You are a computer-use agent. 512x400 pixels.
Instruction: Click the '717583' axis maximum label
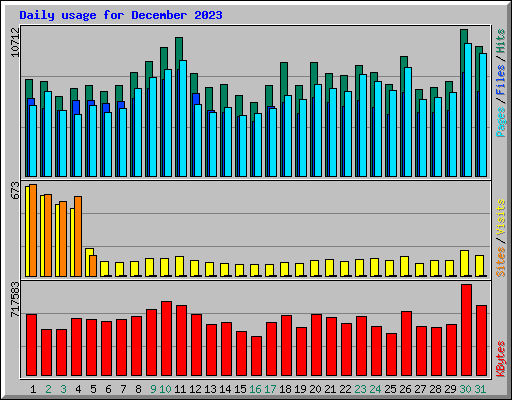click(x=15, y=299)
